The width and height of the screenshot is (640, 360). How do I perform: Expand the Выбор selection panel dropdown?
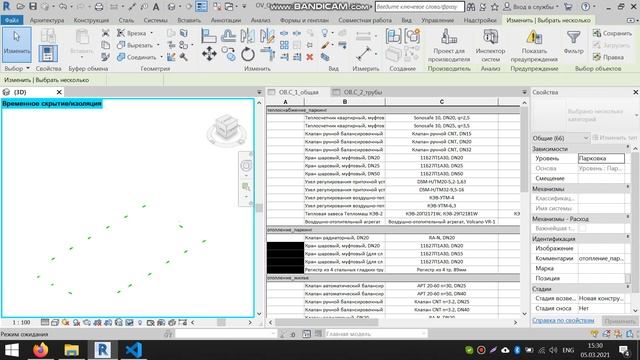(17, 68)
